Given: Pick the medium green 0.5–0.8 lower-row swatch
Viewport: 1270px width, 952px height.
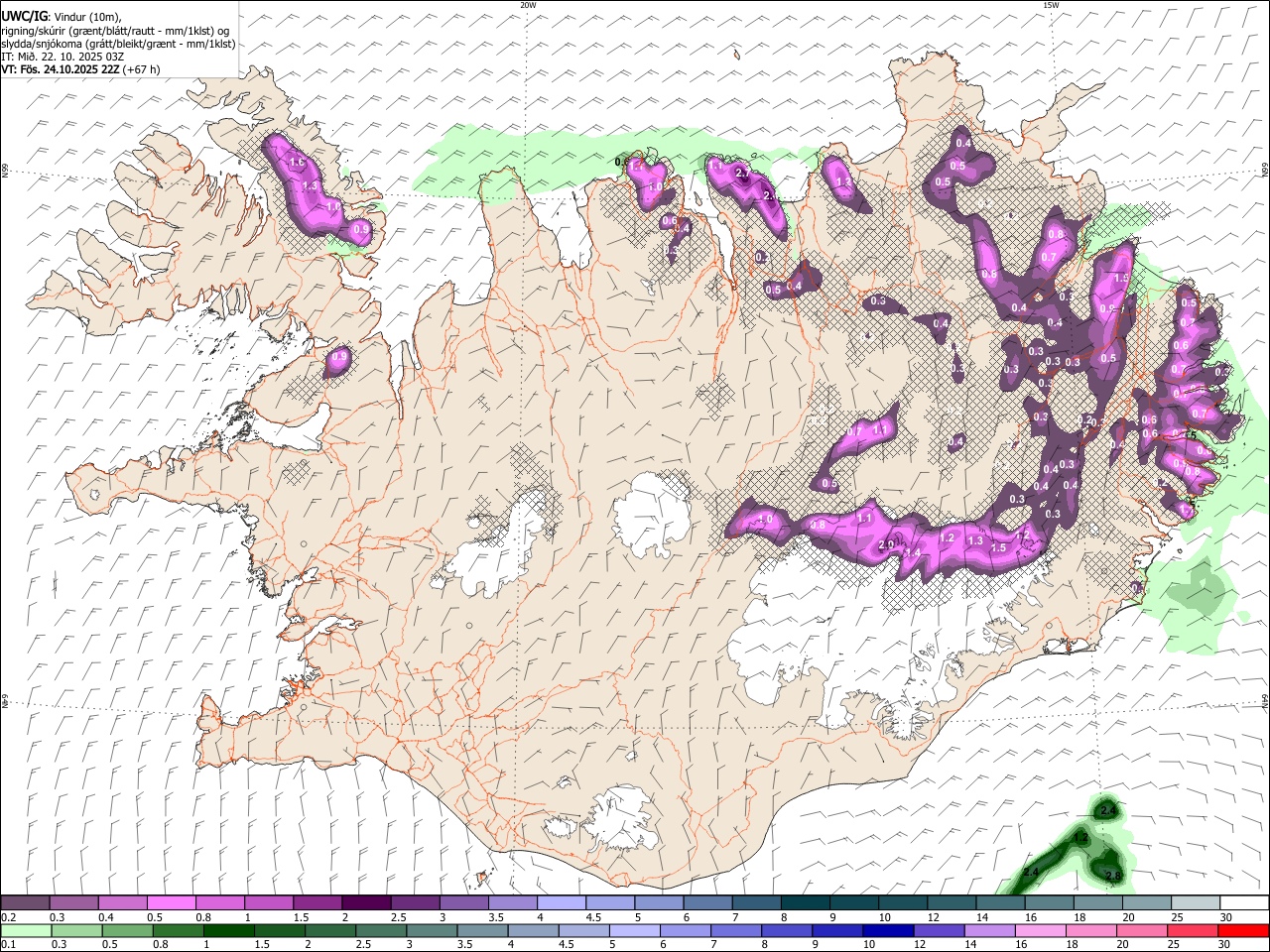Looking at the screenshot, I should point(127,931).
